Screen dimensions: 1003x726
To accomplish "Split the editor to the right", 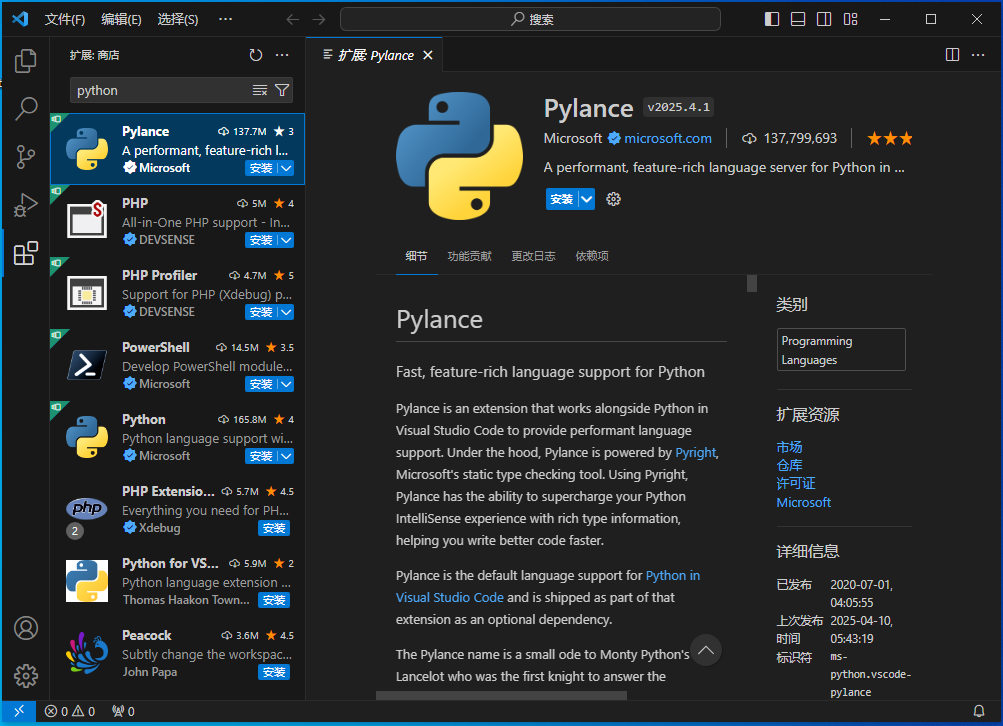I will click(952, 55).
